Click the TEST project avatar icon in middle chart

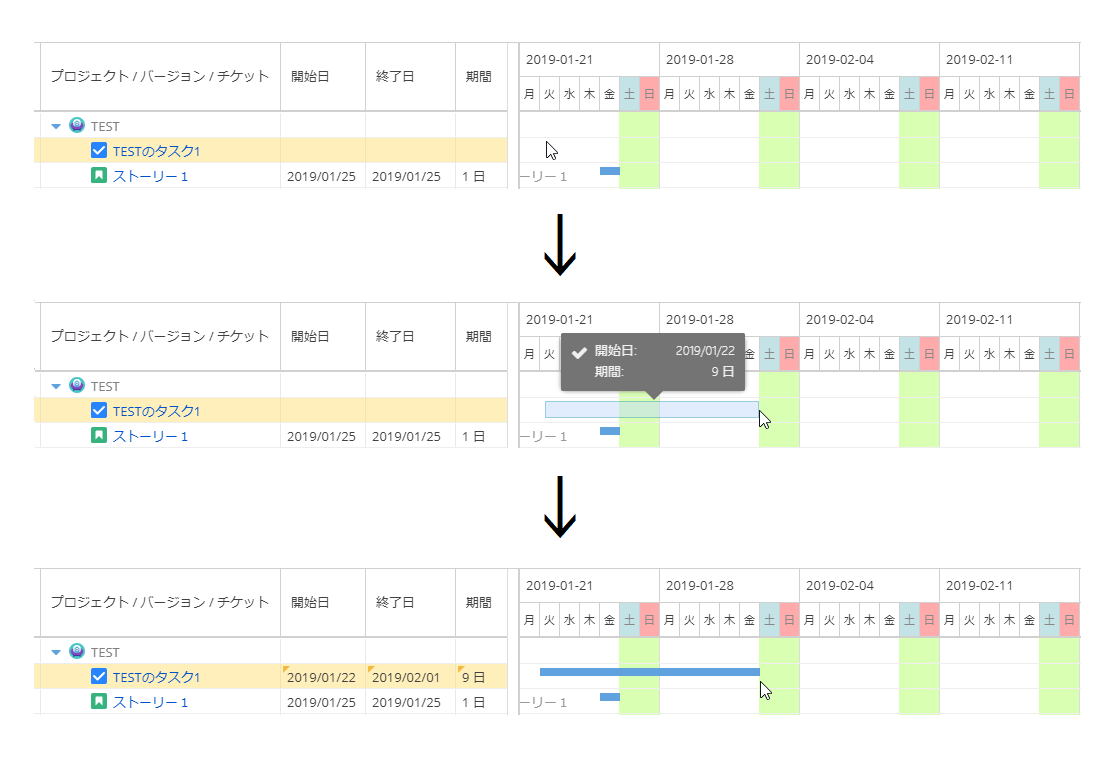77,385
